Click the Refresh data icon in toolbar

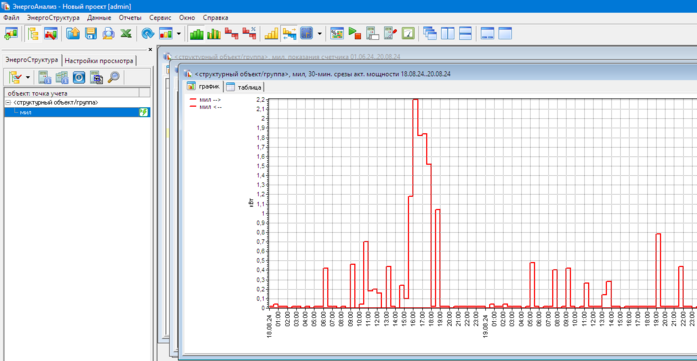tap(148, 33)
